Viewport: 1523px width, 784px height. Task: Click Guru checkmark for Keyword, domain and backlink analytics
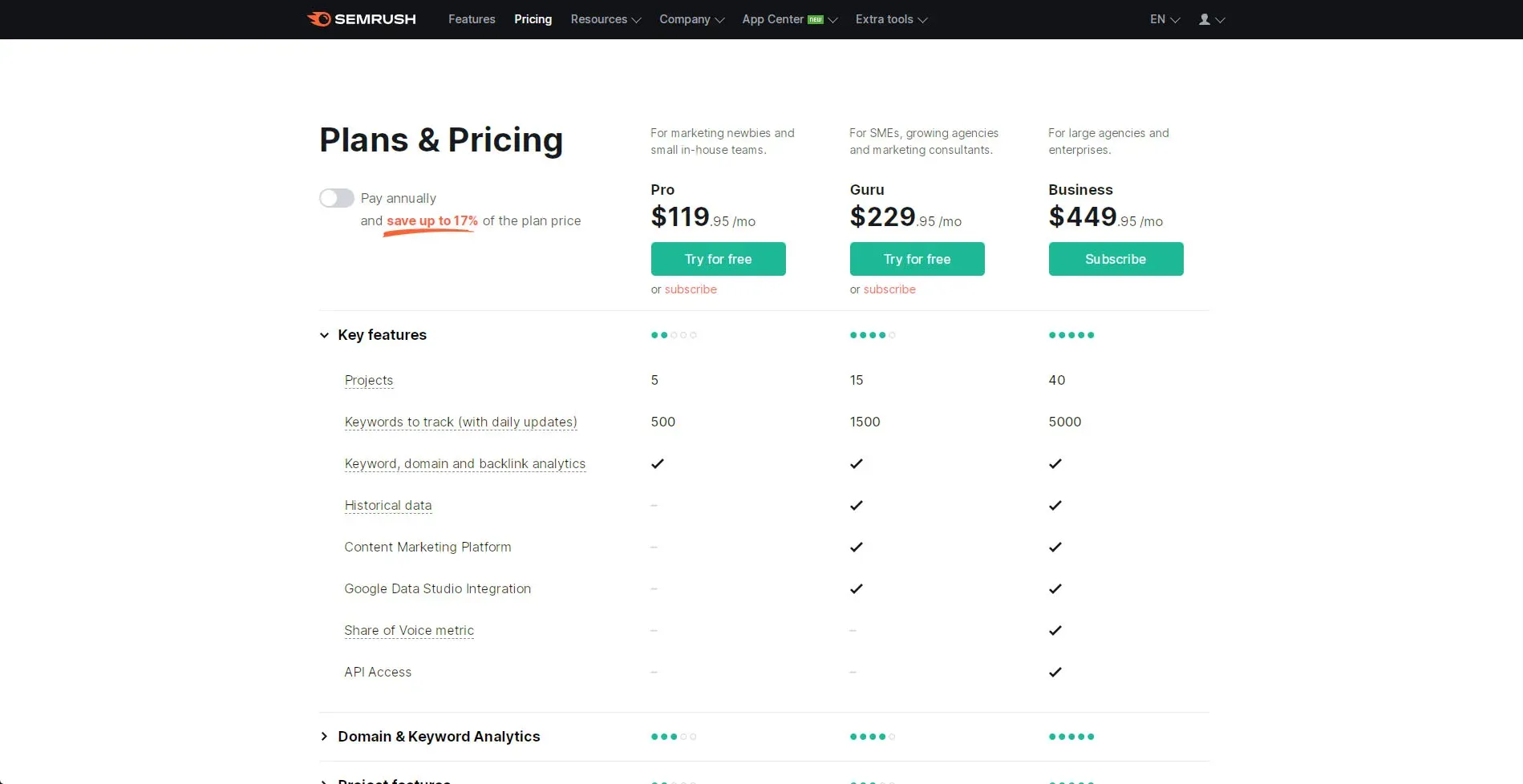coord(857,463)
